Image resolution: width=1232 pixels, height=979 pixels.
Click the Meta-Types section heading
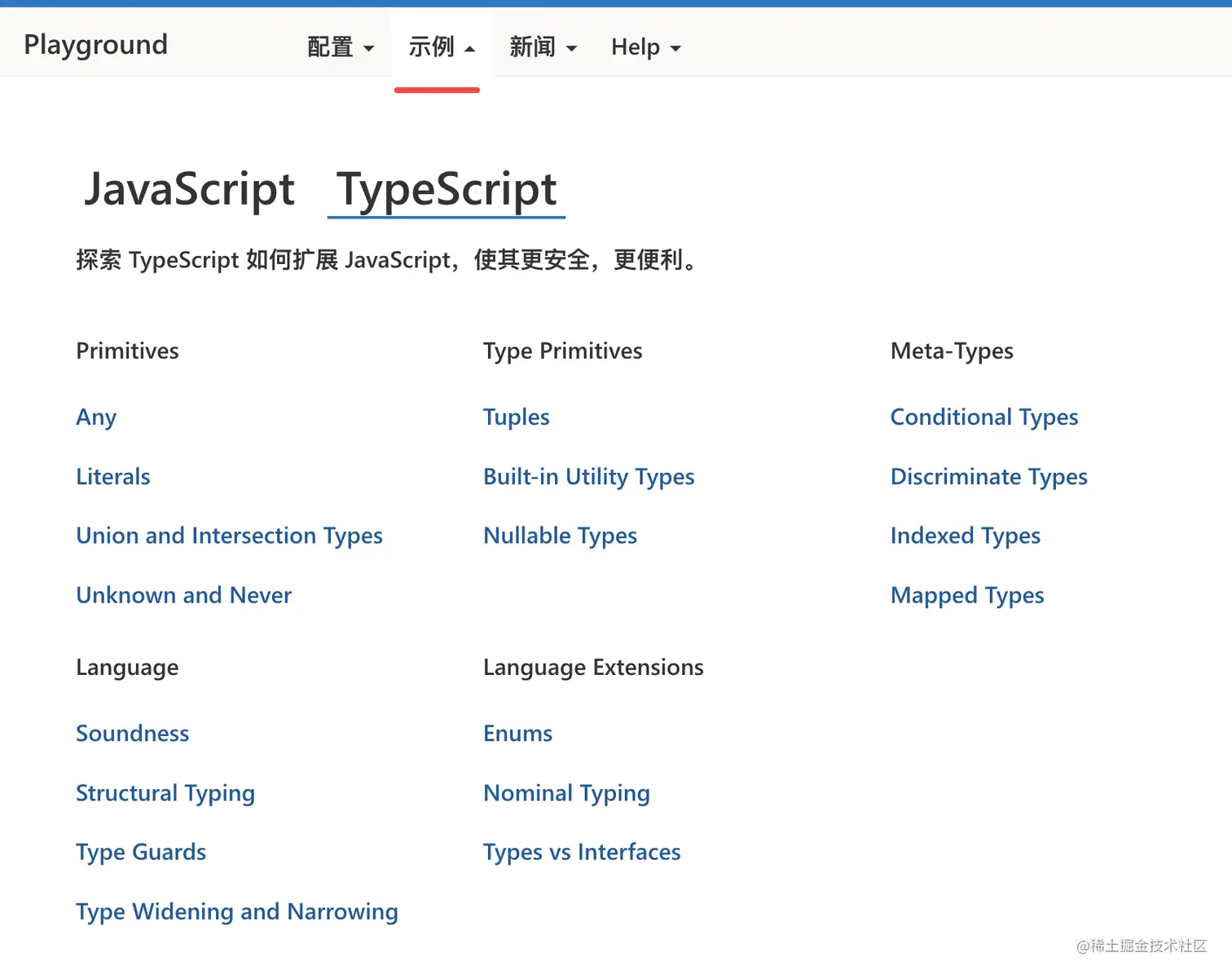pos(952,351)
